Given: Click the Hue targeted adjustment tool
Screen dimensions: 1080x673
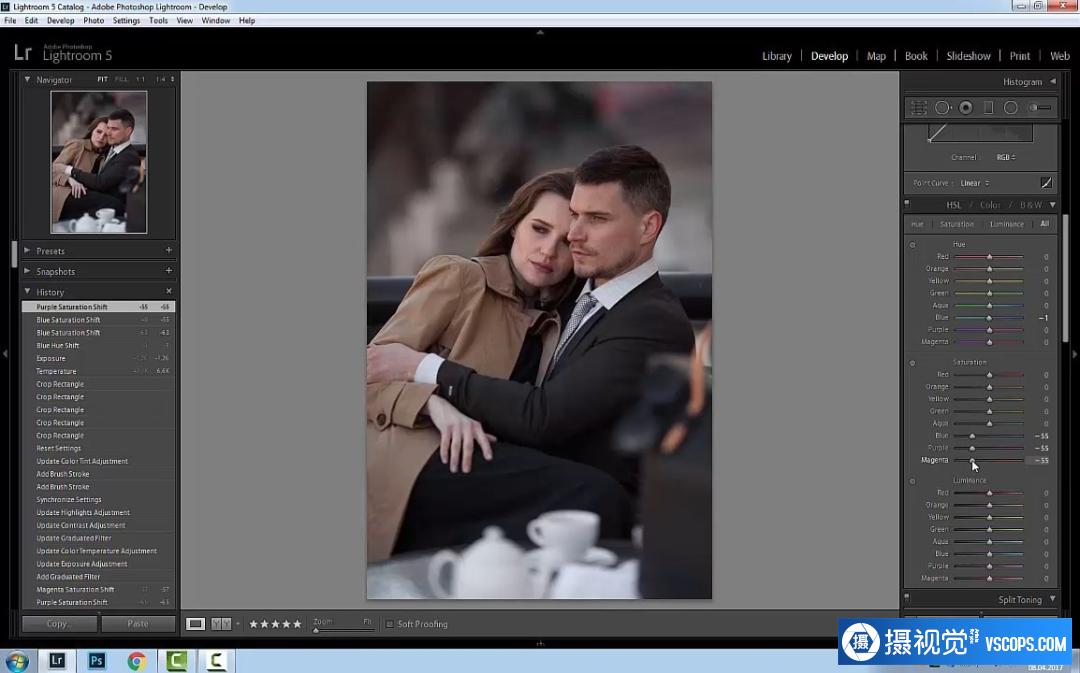Looking at the screenshot, I should pos(913,245).
